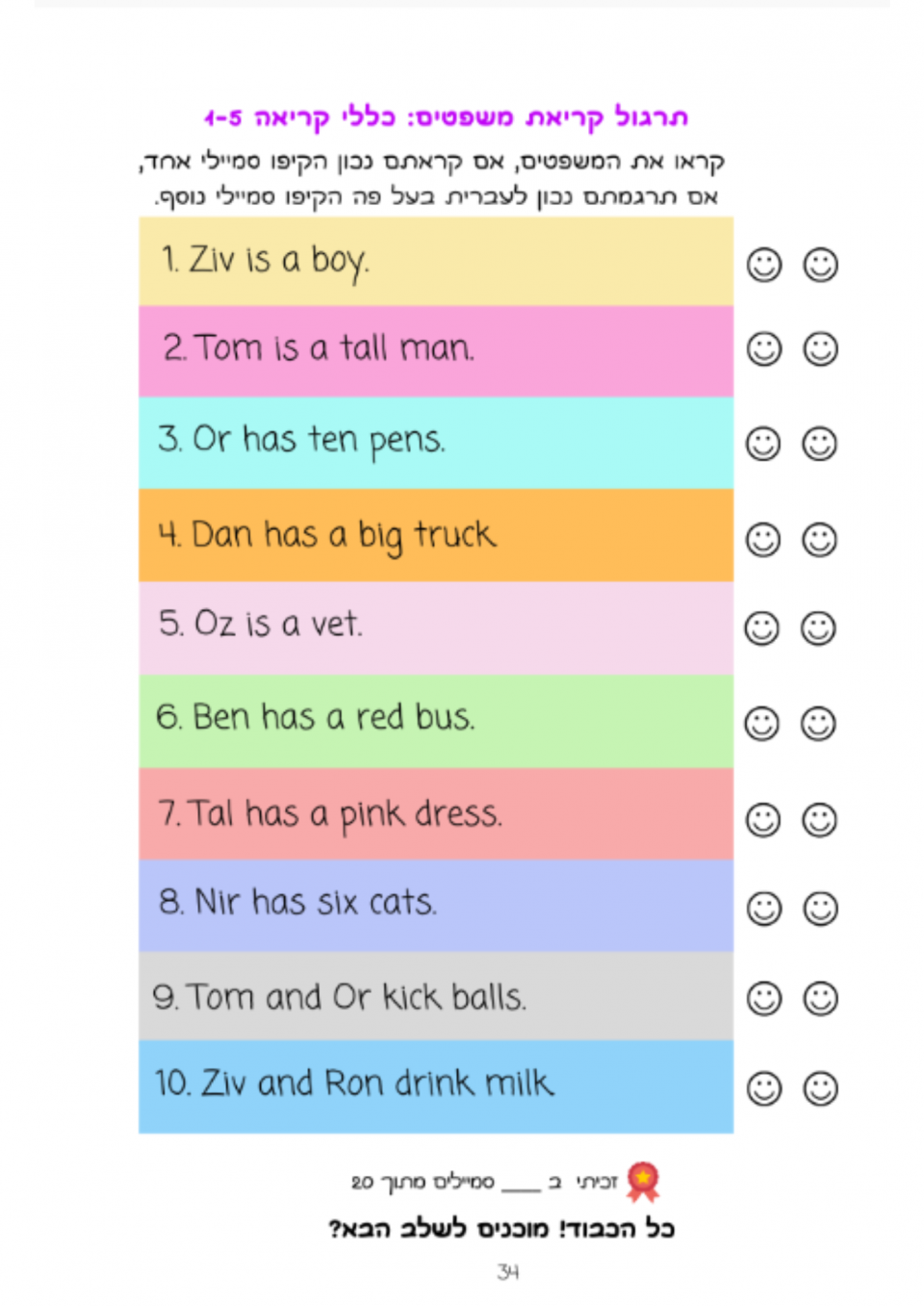Viewport: 924px width, 1306px height.
Task: Click the right smiley beside 'Tom is a tall man'
Action: 820,348
